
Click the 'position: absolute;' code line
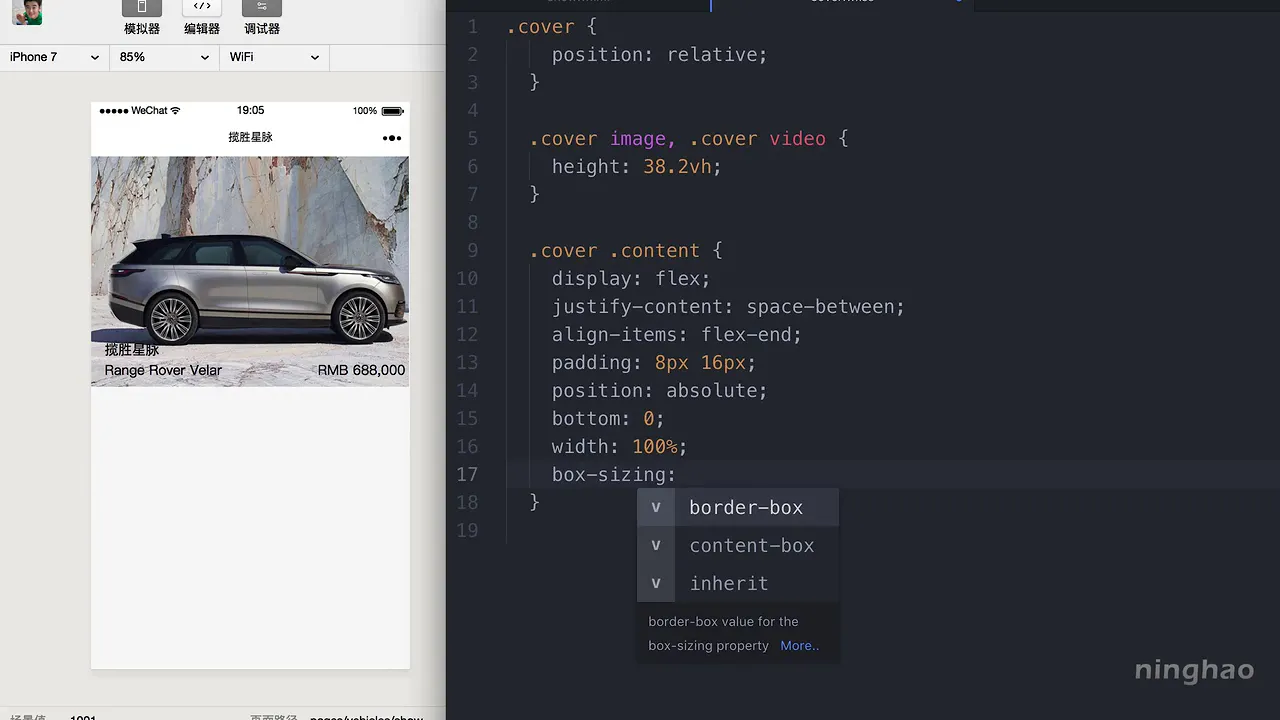pyautogui.click(x=659, y=390)
